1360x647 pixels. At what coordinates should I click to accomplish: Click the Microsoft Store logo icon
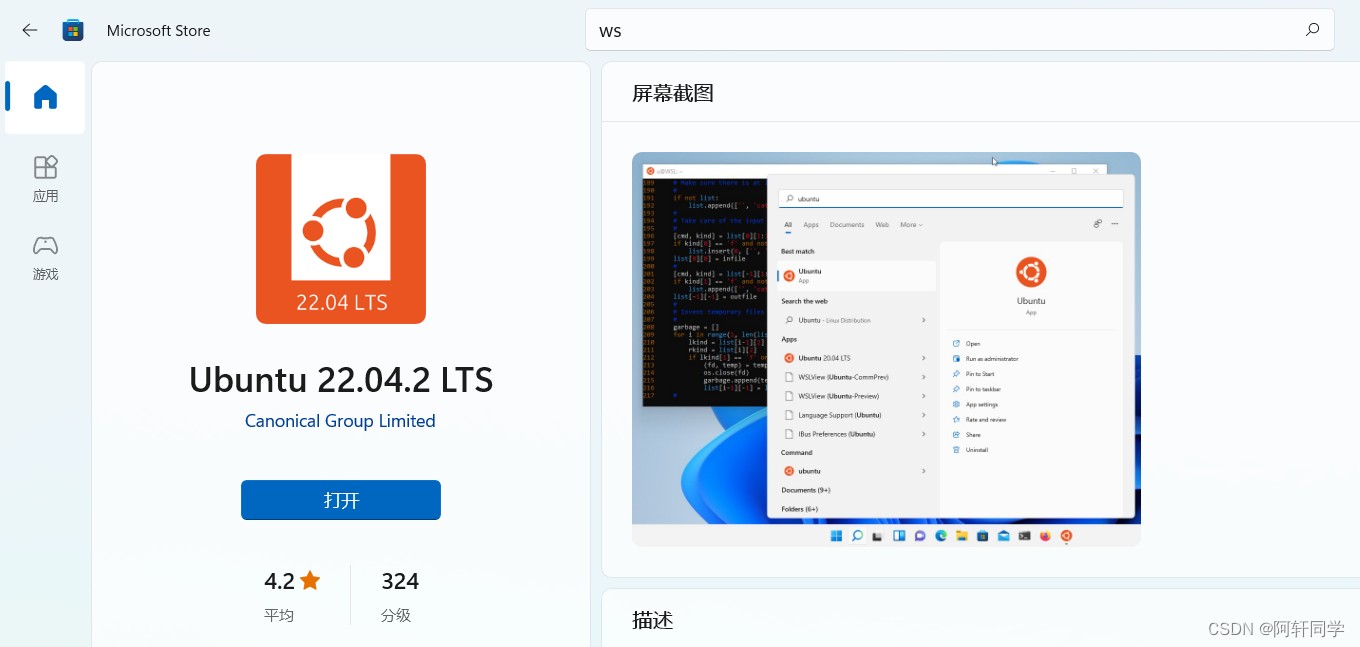pos(72,30)
